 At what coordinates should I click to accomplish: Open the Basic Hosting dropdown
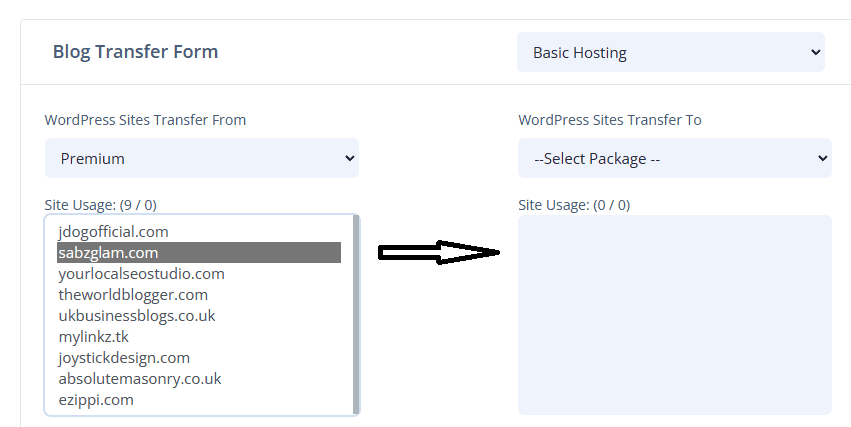point(671,52)
